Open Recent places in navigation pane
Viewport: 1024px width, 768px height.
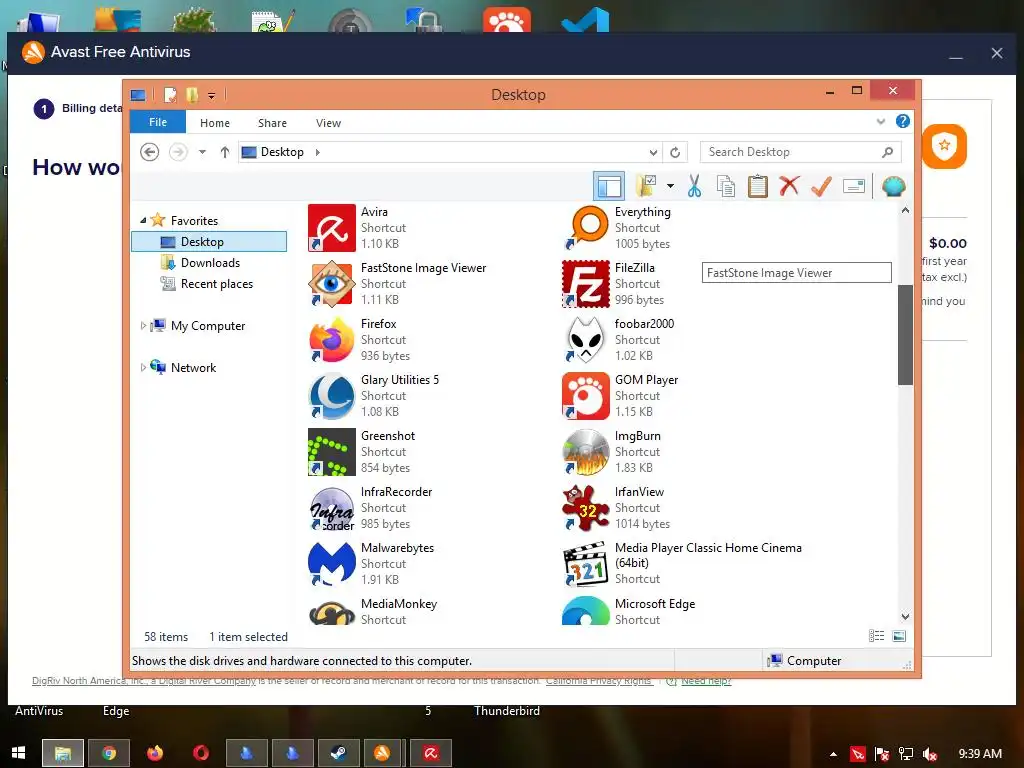click(217, 283)
